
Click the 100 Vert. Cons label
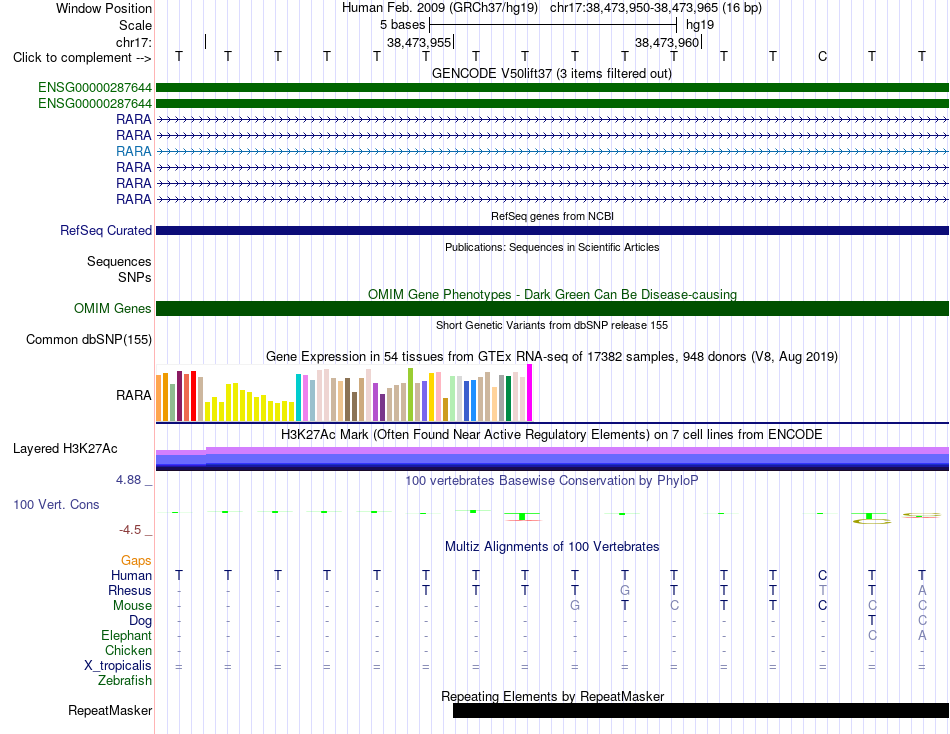click(x=56, y=504)
